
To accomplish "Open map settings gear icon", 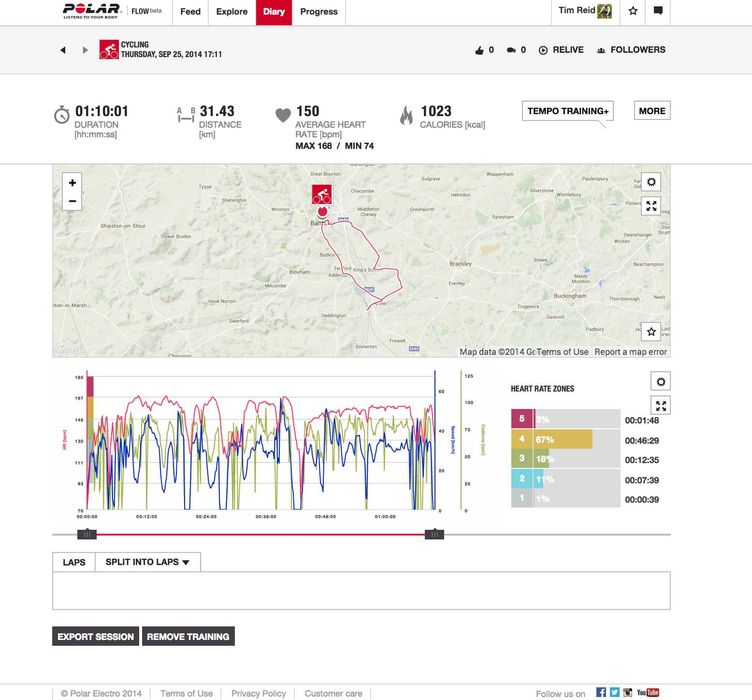I will pyautogui.click(x=651, y=182).
